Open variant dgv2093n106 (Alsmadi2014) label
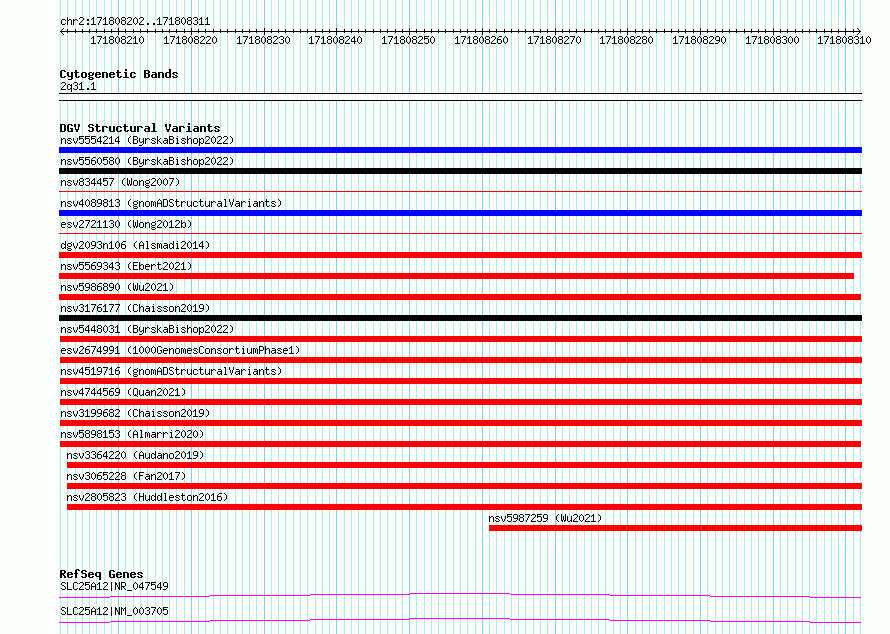 (x=135, y=245)
